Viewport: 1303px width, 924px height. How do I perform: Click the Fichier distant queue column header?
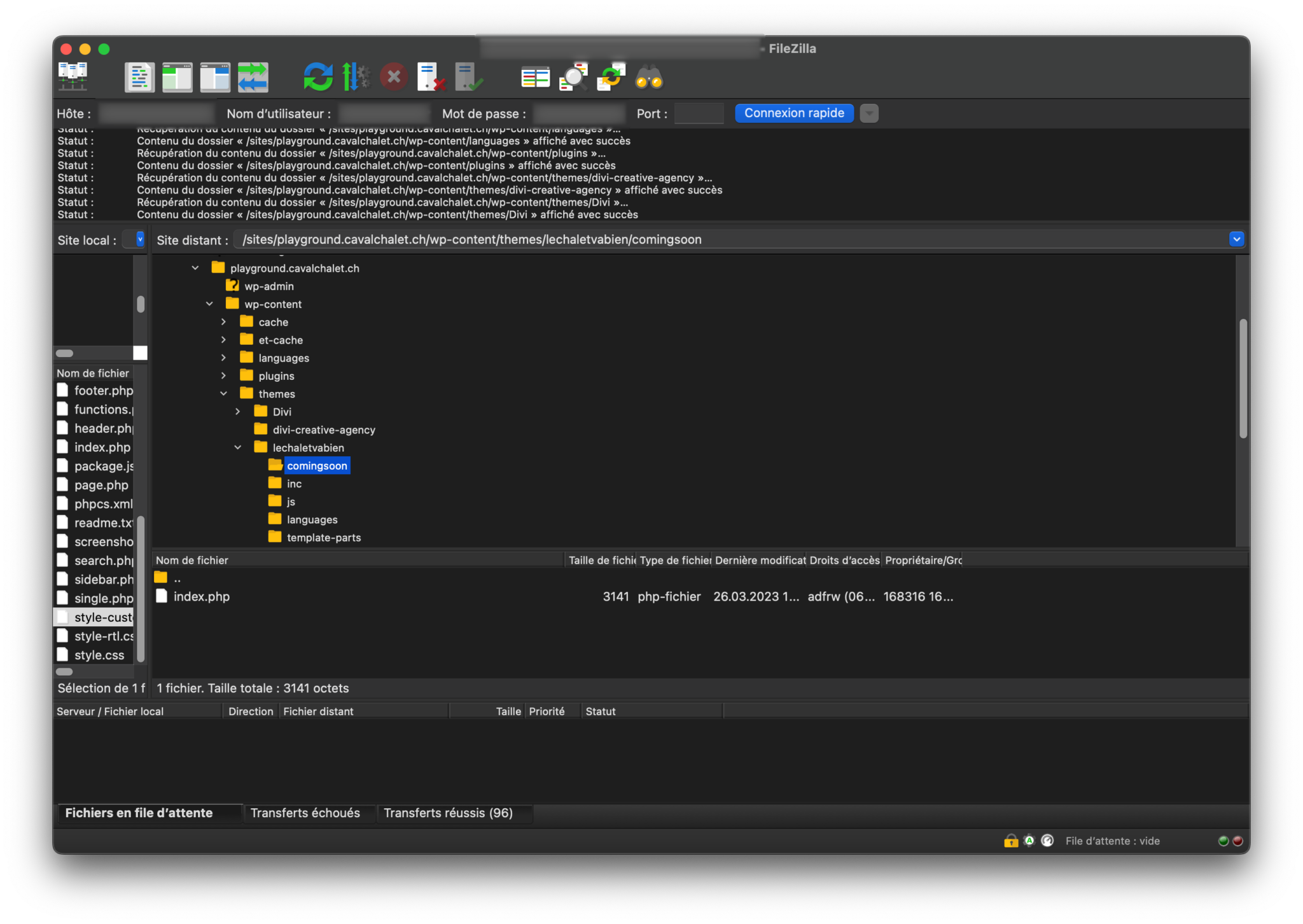point(364,711)
